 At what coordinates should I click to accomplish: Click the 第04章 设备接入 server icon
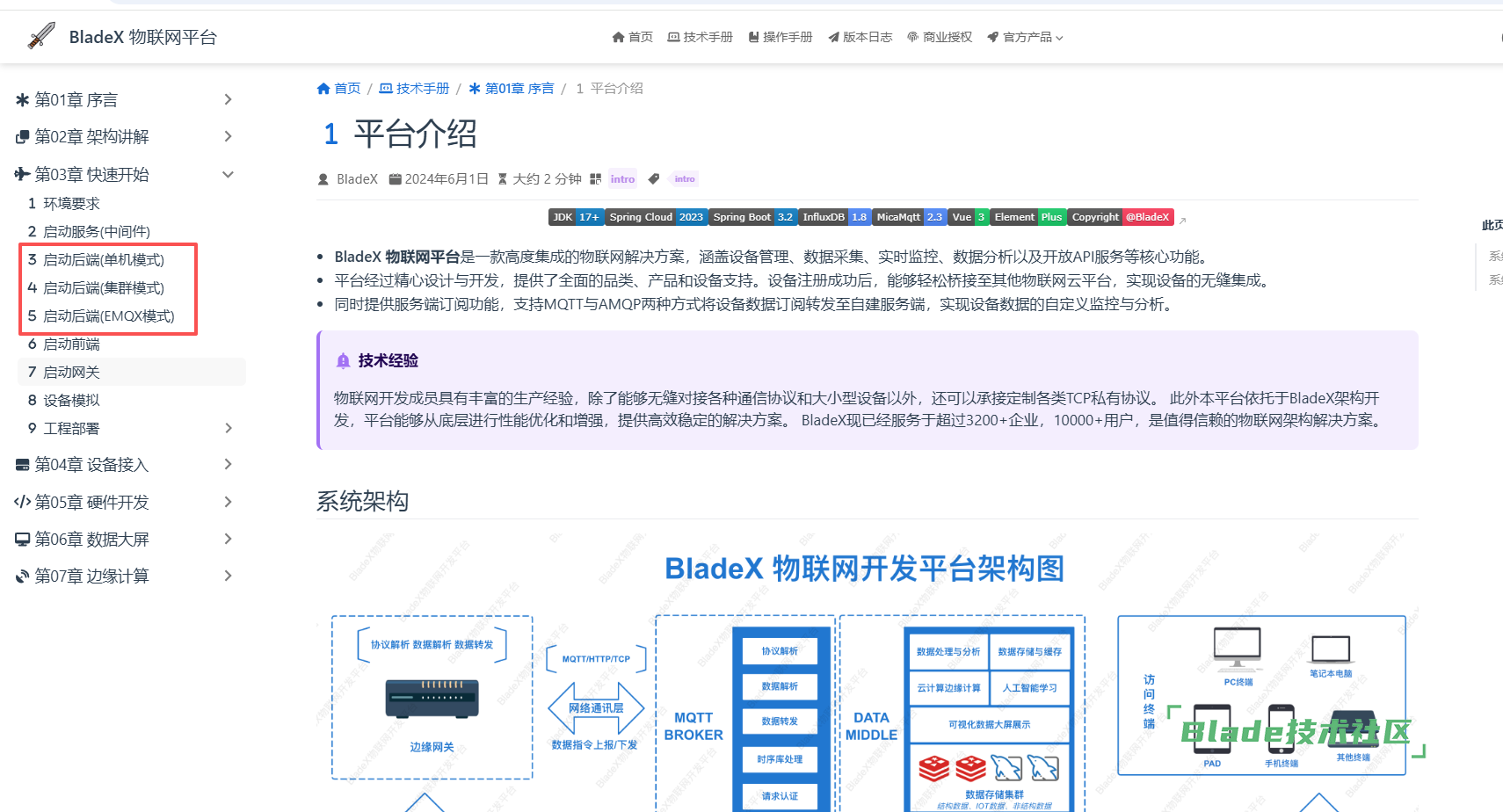pyautogui.click(x=23, y=465)
